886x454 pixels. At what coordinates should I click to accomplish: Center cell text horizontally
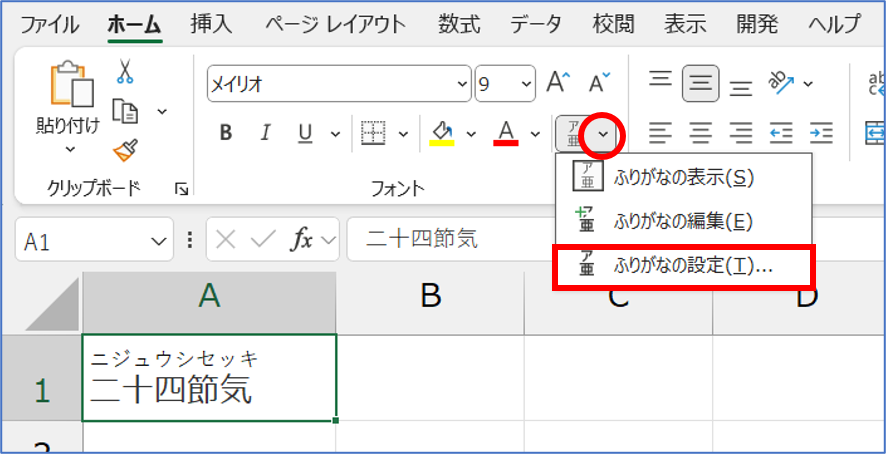[701, 133]
